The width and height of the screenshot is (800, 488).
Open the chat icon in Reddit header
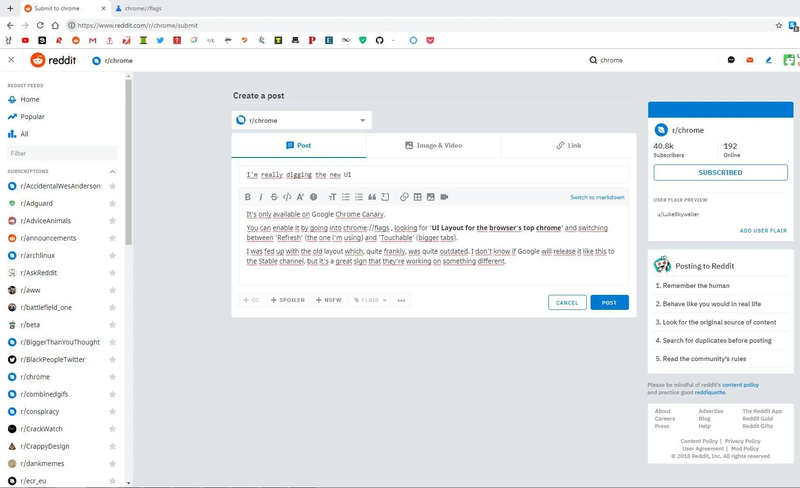[x=731, y=60]
